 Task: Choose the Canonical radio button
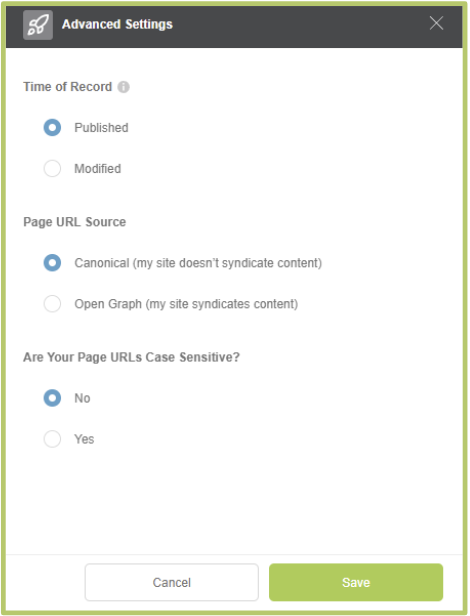coord(52,263)
